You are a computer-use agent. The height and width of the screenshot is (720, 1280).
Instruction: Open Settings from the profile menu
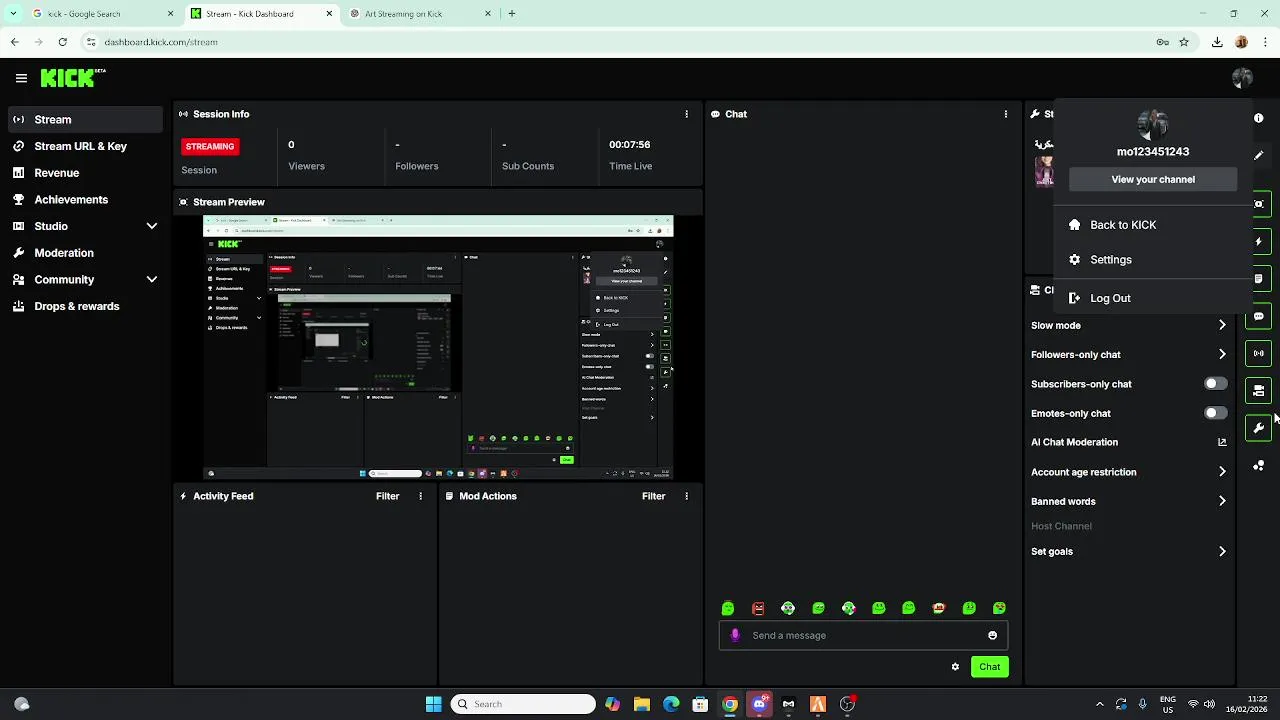1152,260
